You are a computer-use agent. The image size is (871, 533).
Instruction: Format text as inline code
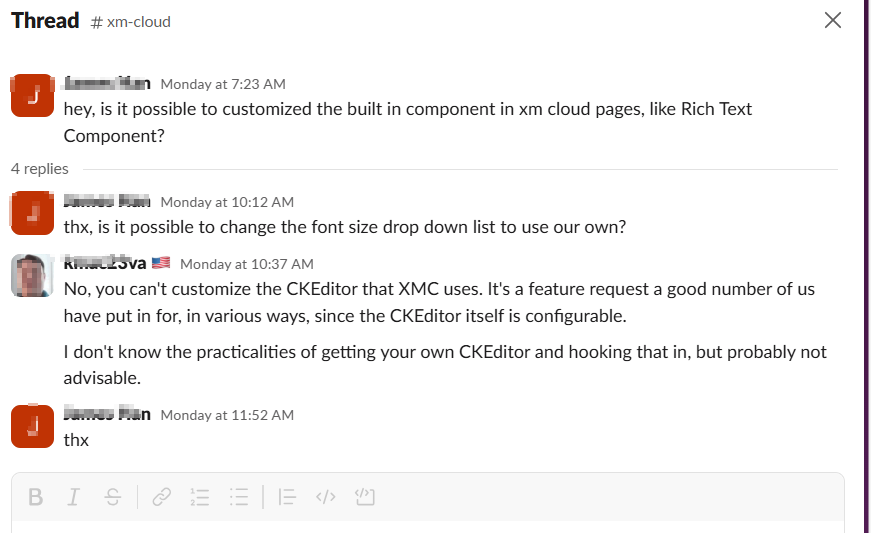point(325,497)
